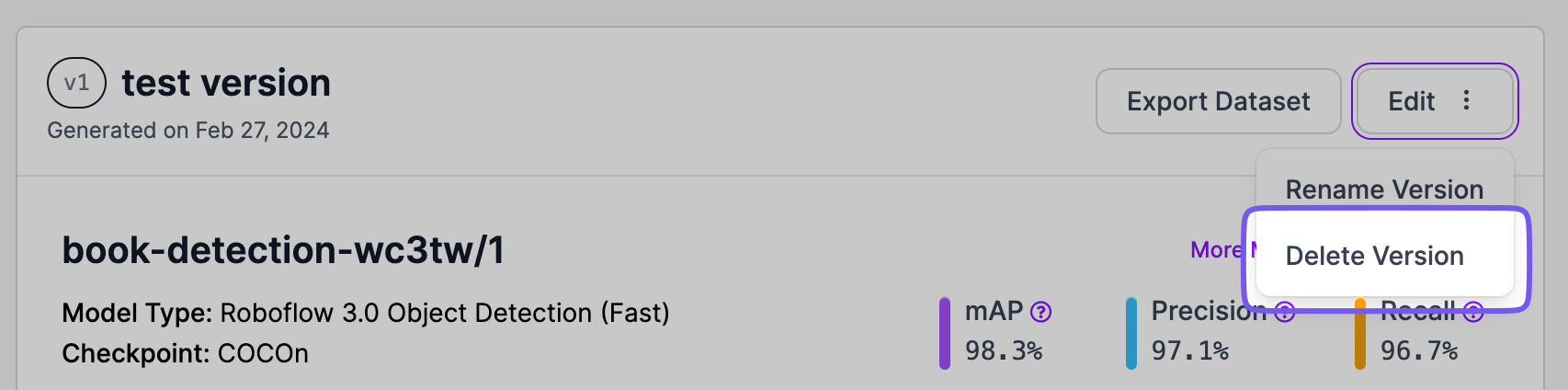Click the book-detection-wc3tw/1 model heading
This screenshot has width=1568, height=390.
[283, 250]
